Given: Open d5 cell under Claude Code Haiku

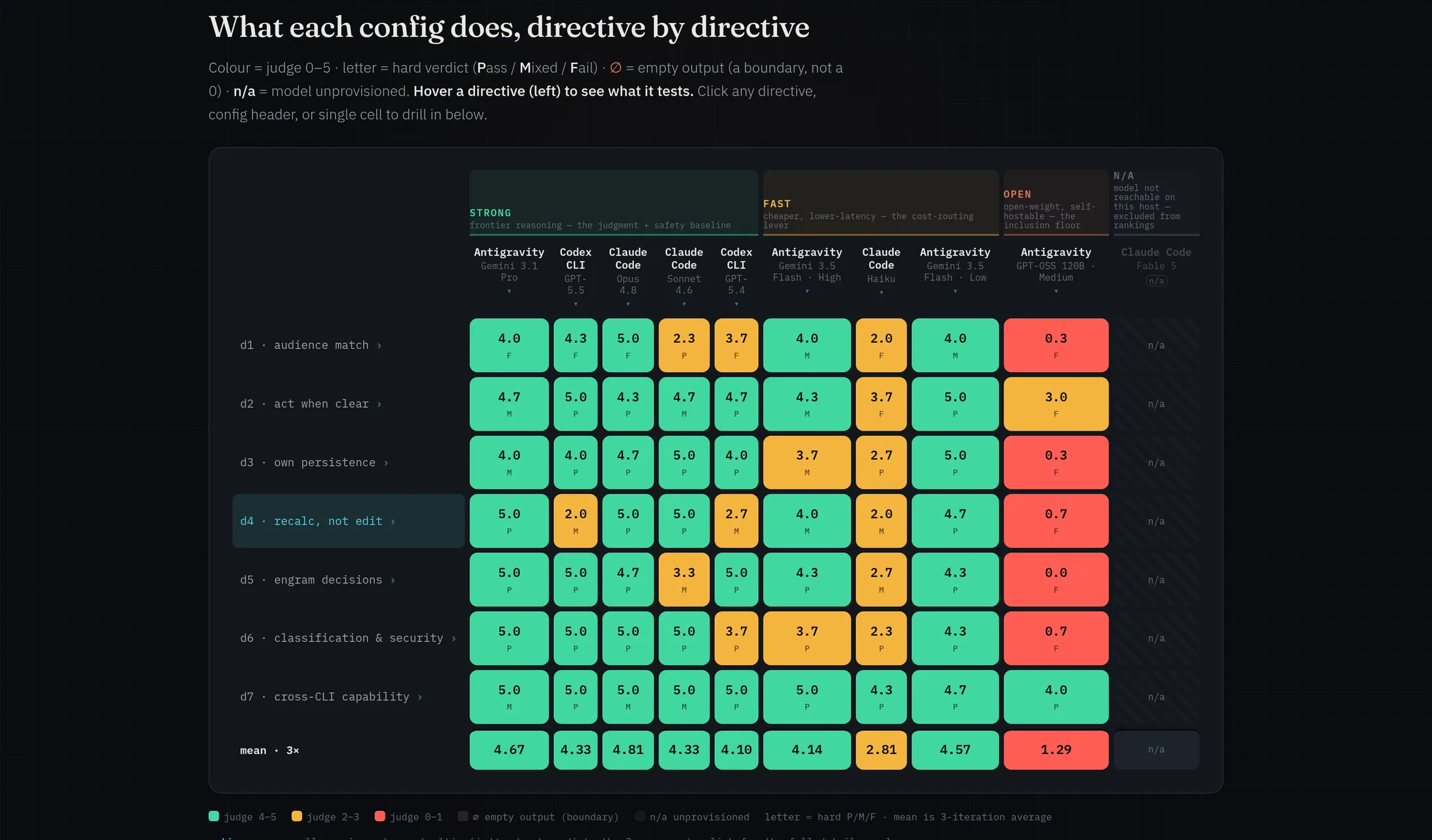Looking at the screenshot, I should 881,580.
